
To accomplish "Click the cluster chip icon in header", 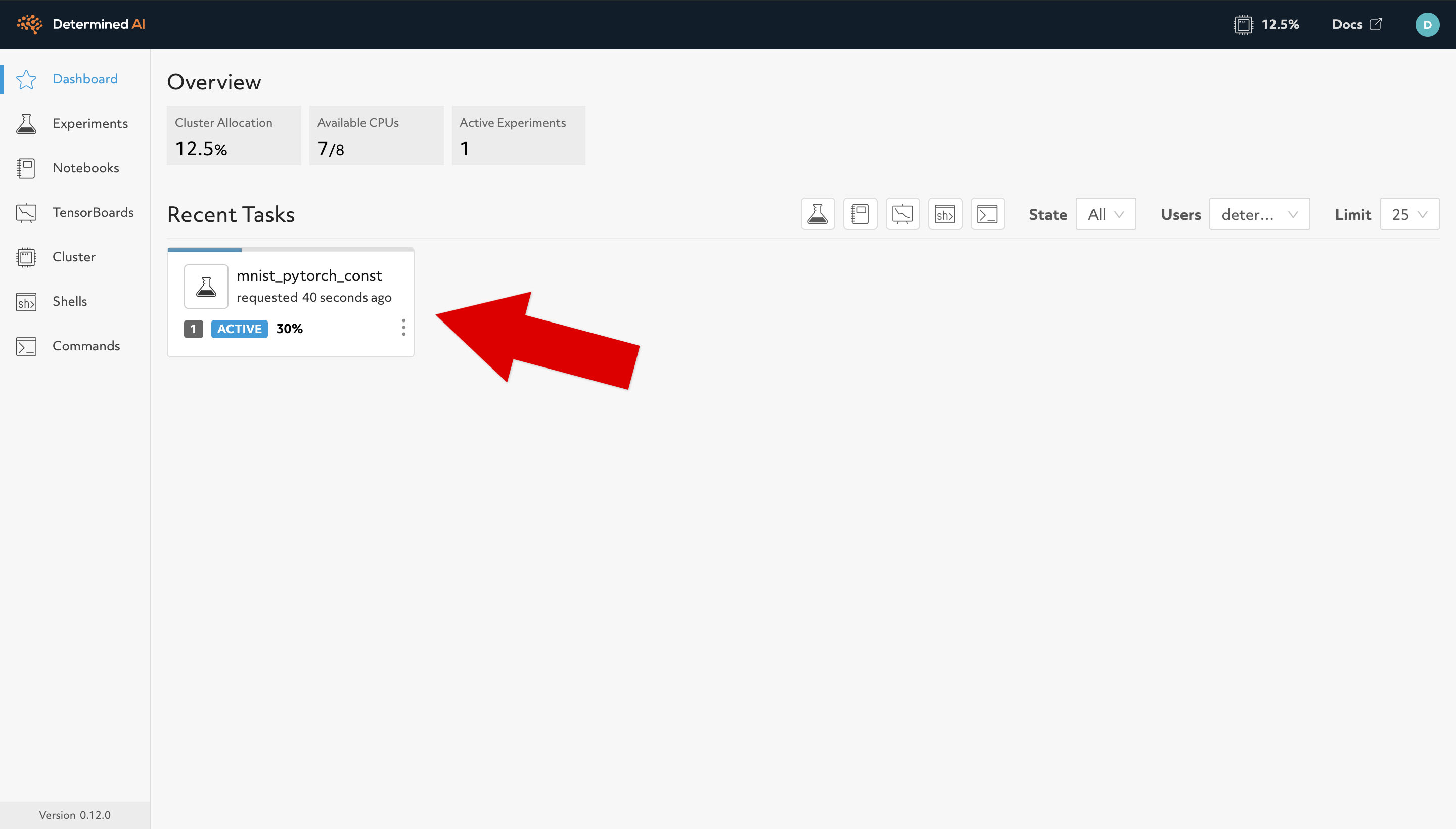I will coord(1243,24).
